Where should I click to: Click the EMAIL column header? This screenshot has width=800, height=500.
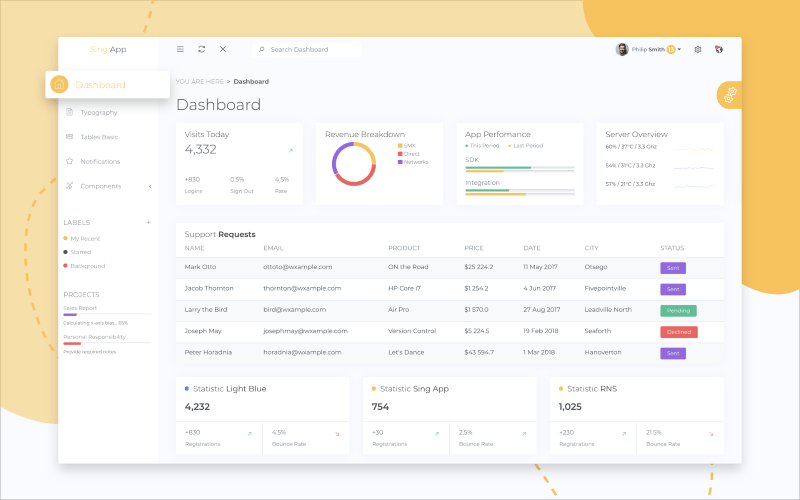(x=273, y=248)
